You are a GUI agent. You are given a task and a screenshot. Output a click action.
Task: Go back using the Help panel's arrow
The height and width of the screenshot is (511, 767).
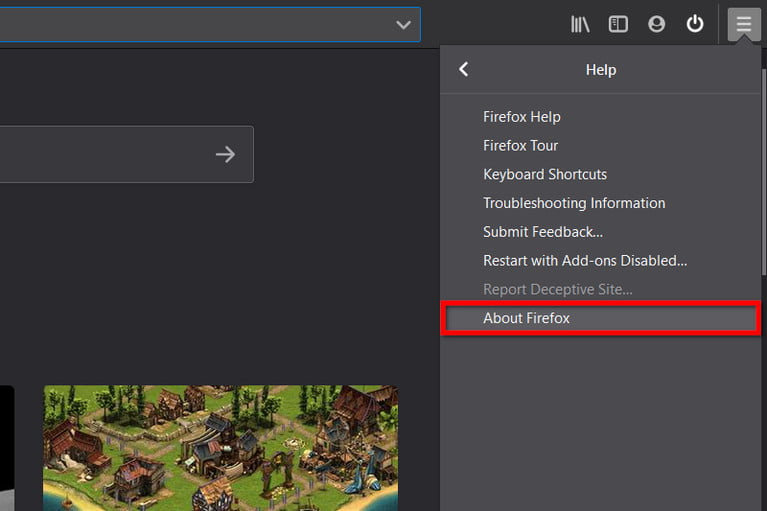pos(464,69)
